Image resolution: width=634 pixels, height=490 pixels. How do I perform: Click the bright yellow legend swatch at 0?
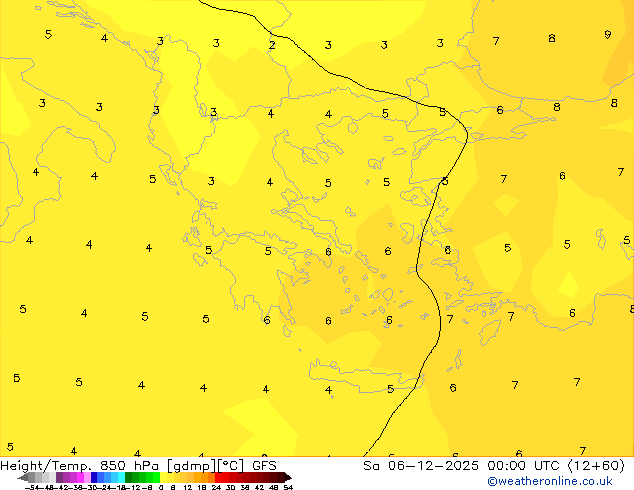[x=163, y=477]
